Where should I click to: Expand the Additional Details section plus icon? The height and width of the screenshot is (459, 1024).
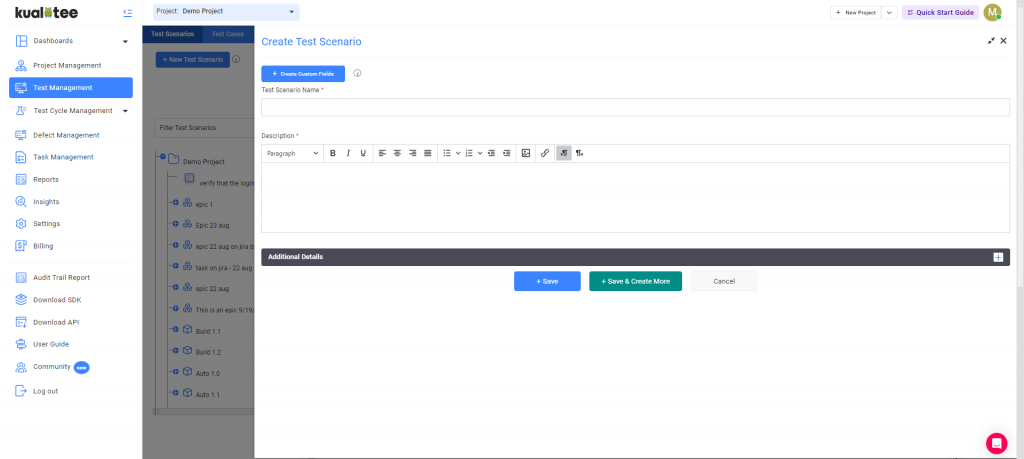pos(998,257)
